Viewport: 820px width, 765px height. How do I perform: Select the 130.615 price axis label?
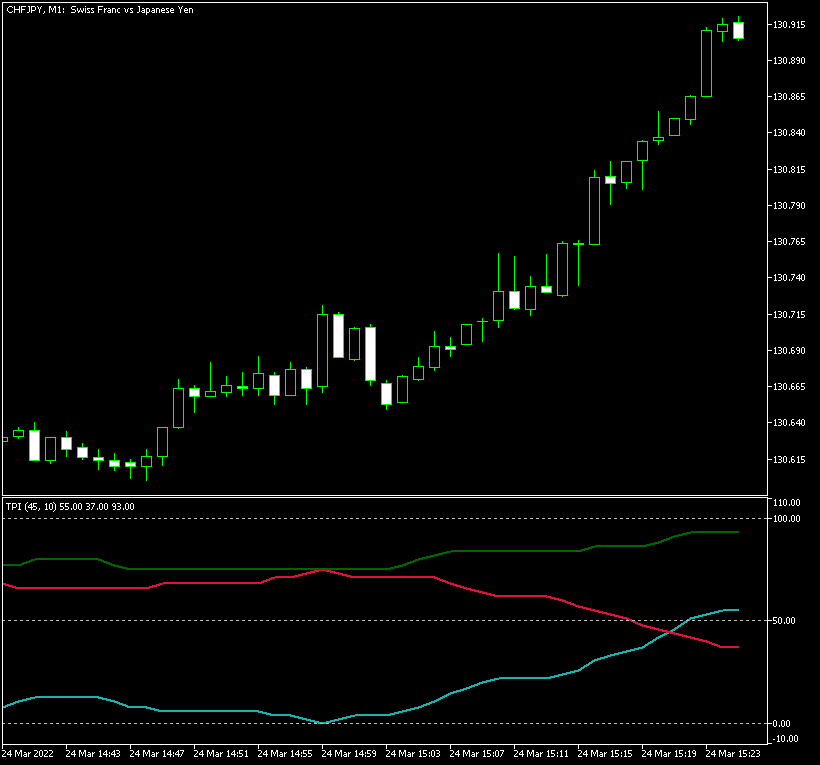[790, 459]
